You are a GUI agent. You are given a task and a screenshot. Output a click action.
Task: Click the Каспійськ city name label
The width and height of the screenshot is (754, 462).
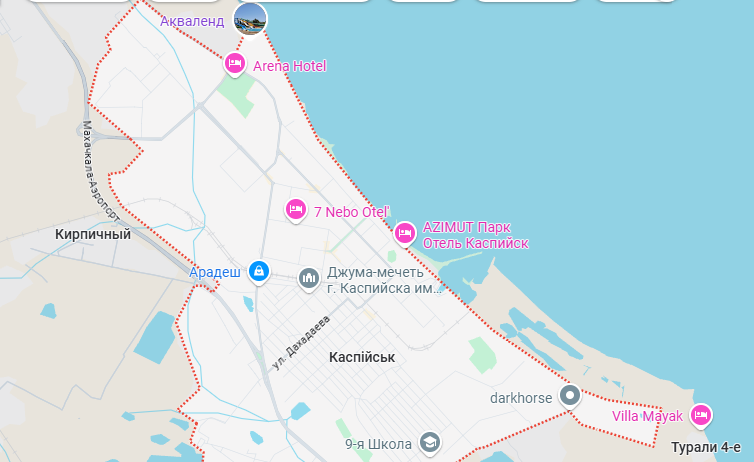tap(362, 357)
